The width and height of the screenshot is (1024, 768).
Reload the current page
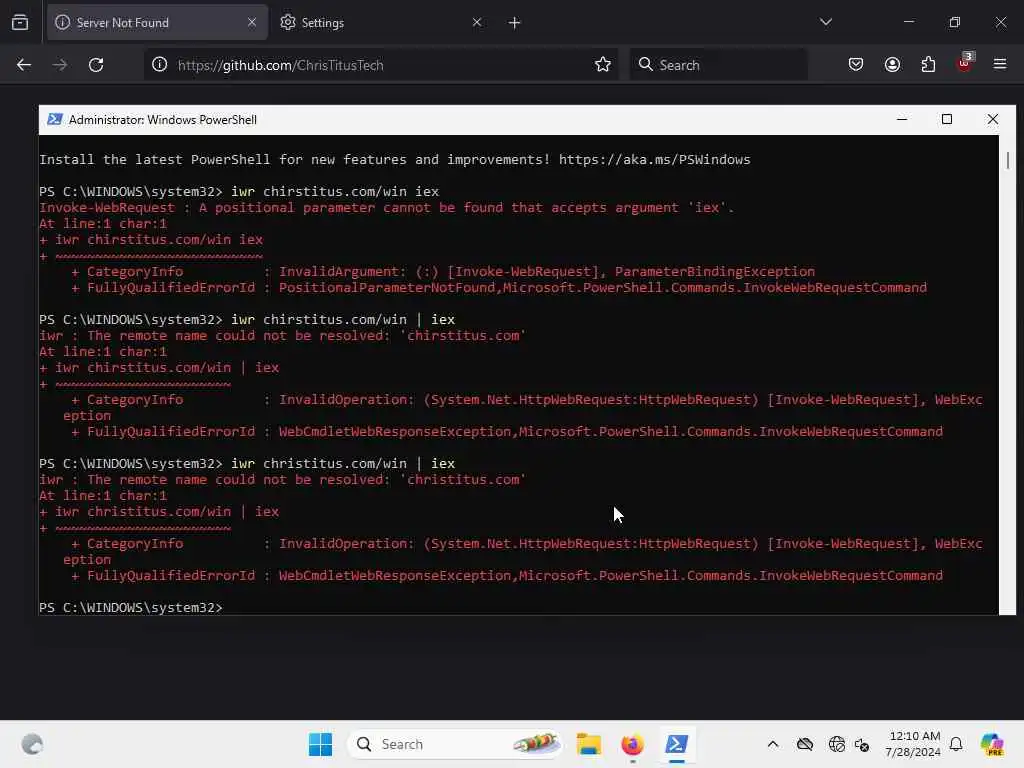tap(96, 65)
